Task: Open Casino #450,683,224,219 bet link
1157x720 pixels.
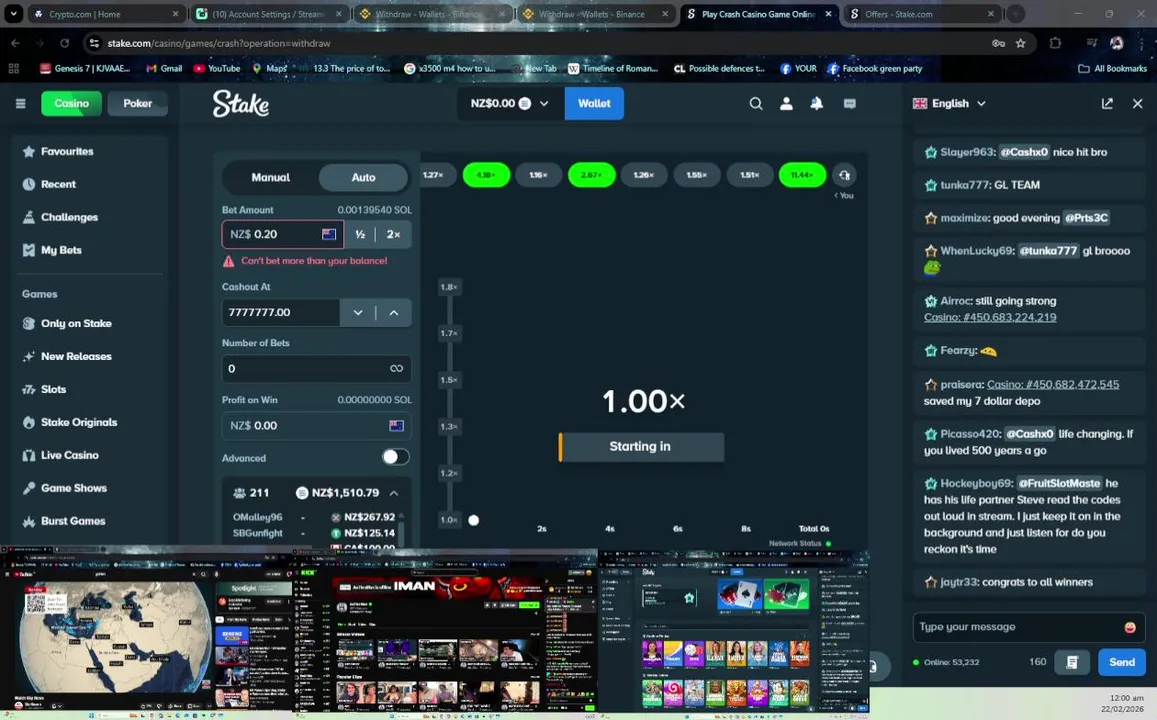Action: [990, 317]
